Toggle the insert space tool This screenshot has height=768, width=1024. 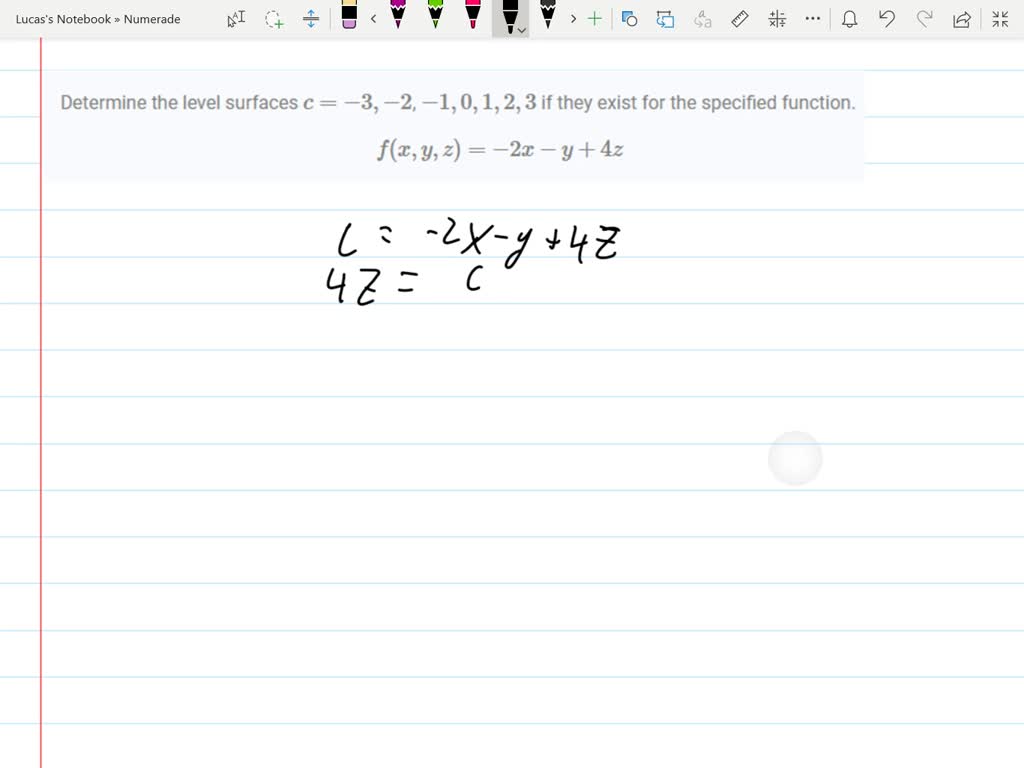click(312, 18)
